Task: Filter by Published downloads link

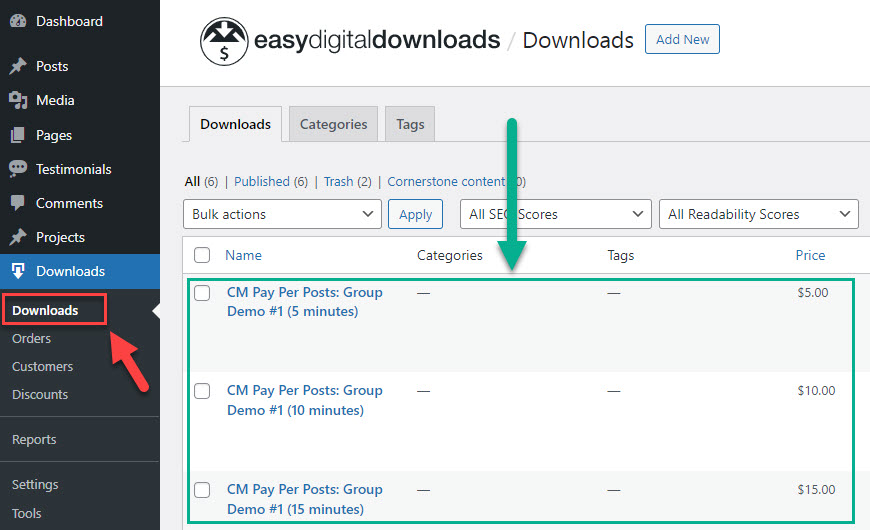Action: click(262, 181)
